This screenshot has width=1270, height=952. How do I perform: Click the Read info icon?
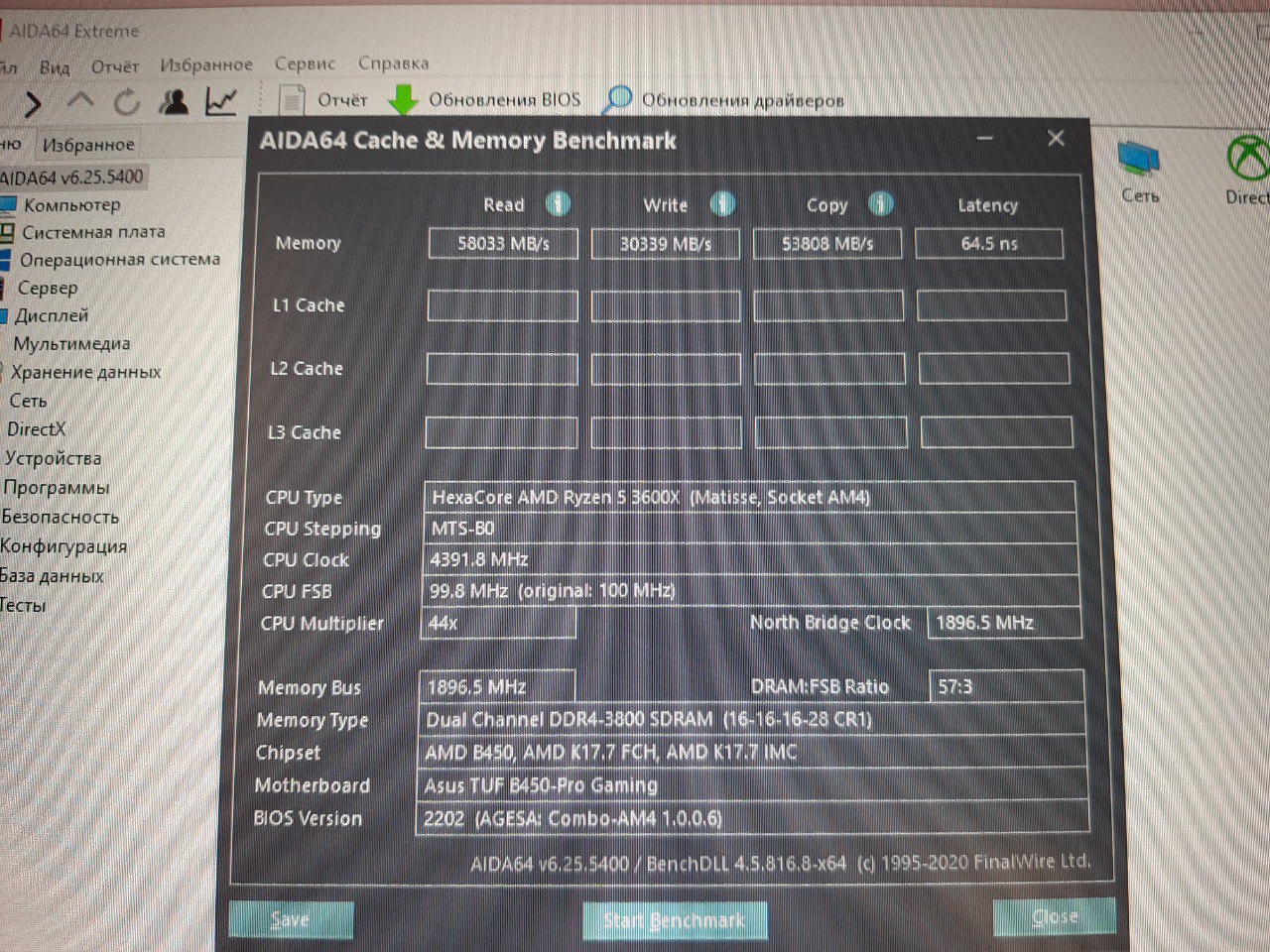559,203
